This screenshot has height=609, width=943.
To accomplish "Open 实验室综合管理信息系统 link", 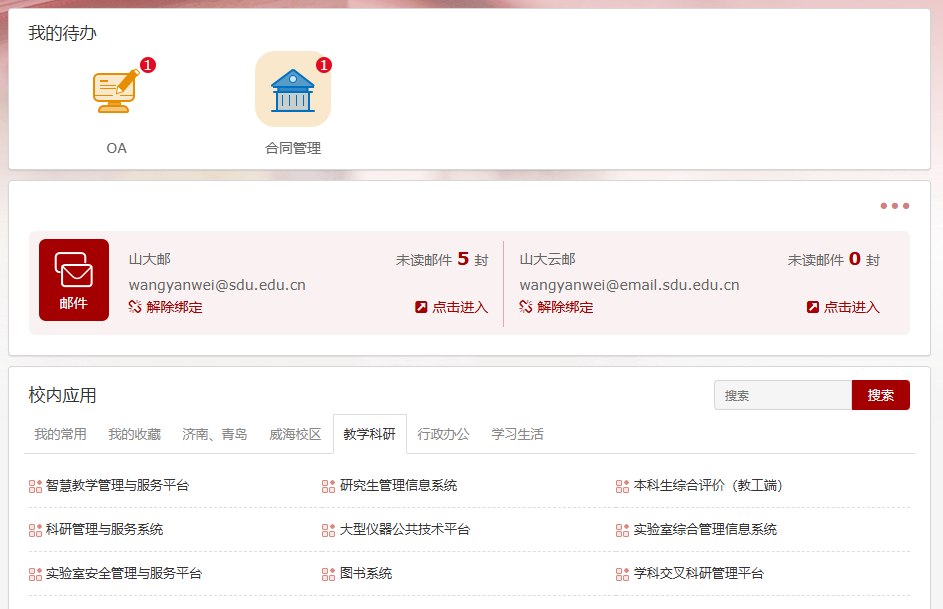I will [x=705, y=530].
